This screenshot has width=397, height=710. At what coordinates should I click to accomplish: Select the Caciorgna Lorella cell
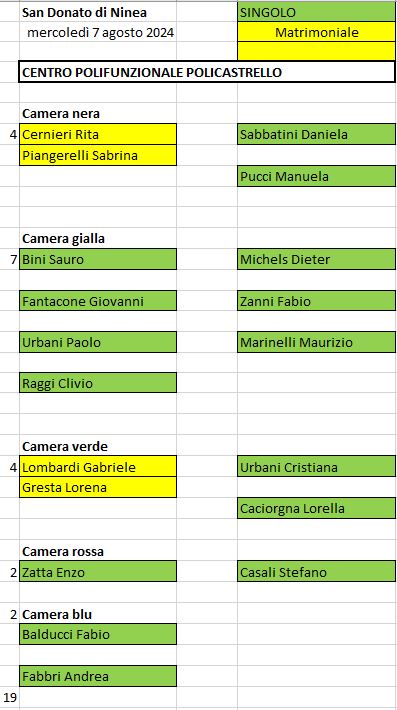(x=316, y=508)
